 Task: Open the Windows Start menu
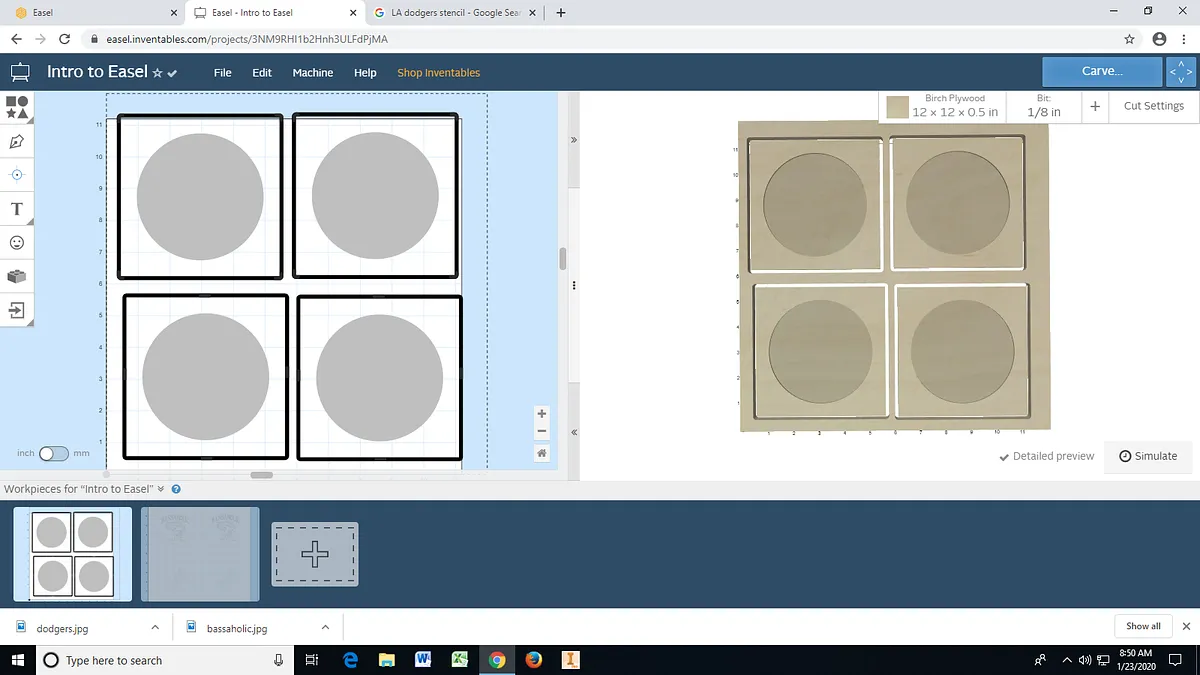coord(18,660)
